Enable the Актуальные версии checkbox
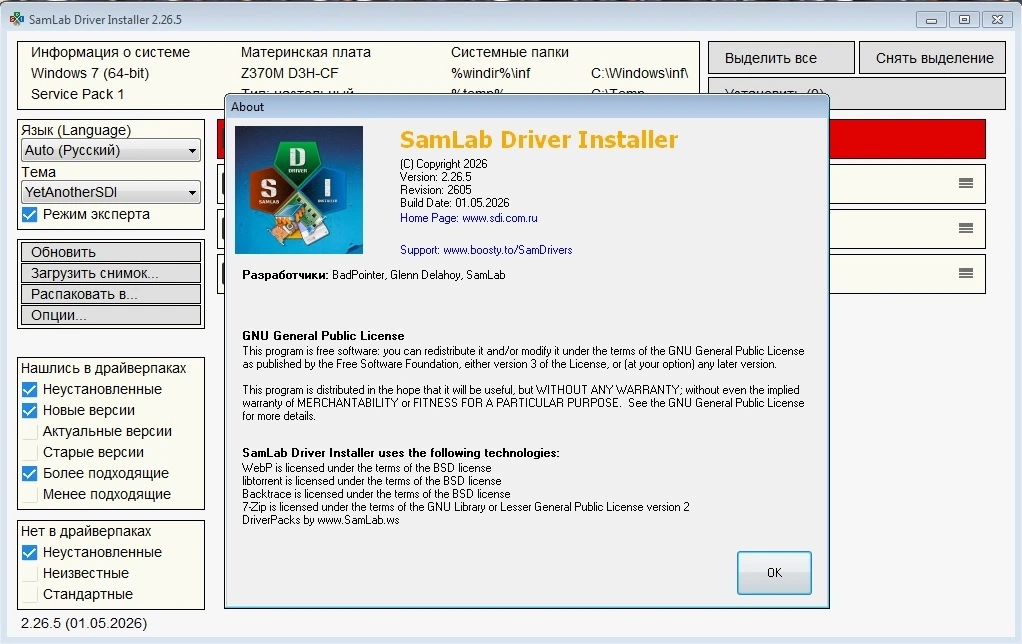 (29, 432)
